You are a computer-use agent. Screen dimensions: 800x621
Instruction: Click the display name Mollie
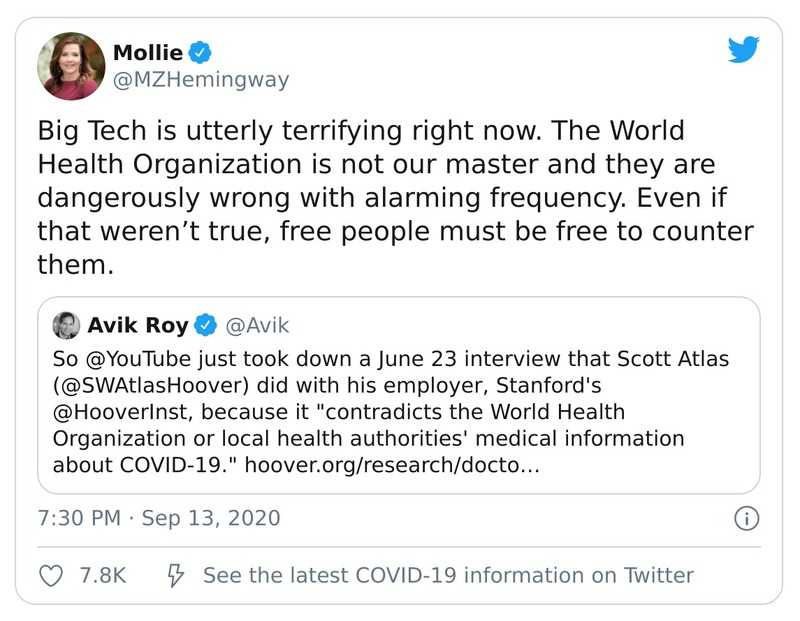point(148,53)
